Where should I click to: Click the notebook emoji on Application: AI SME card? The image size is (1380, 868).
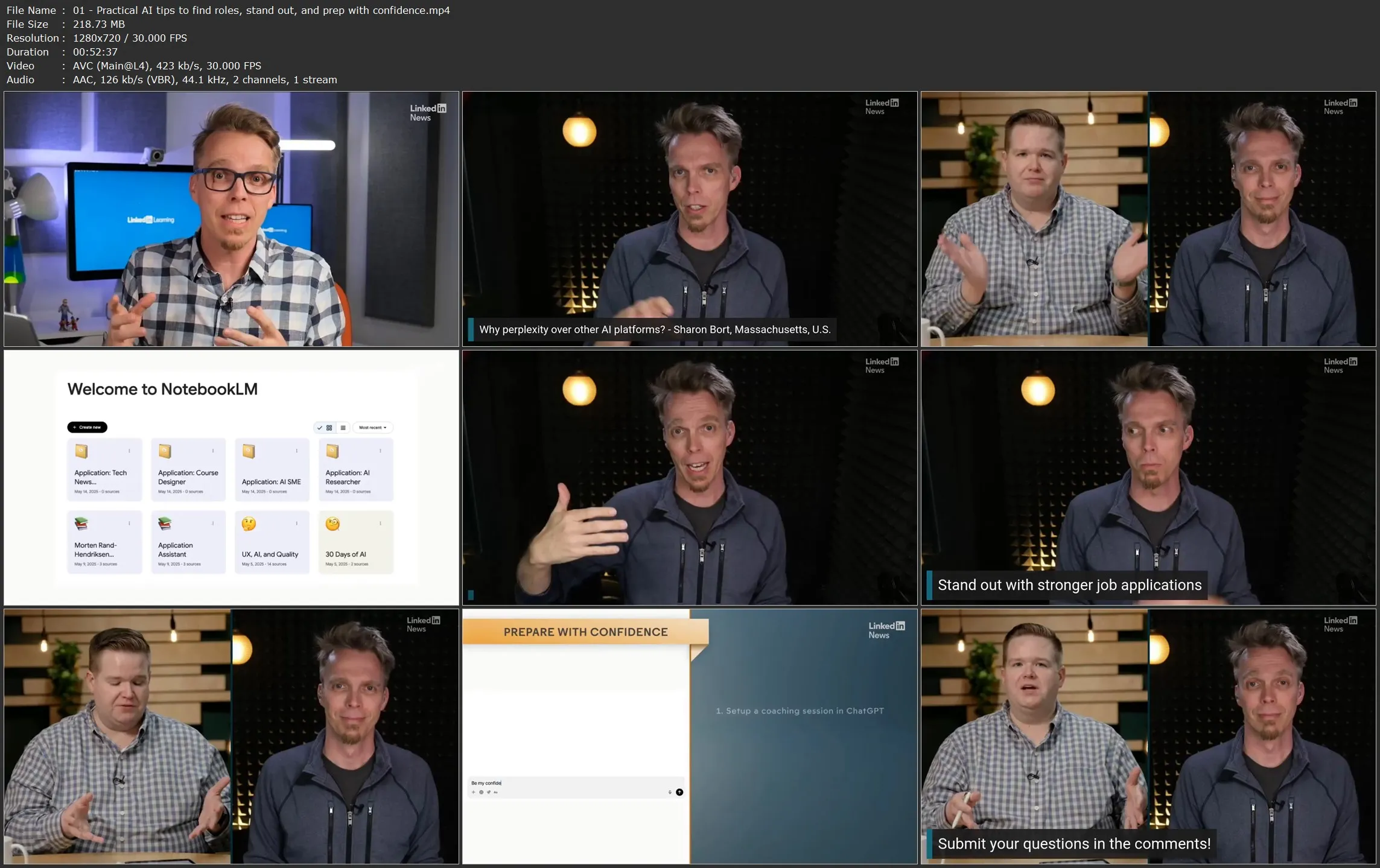click(x=249, y=451)
